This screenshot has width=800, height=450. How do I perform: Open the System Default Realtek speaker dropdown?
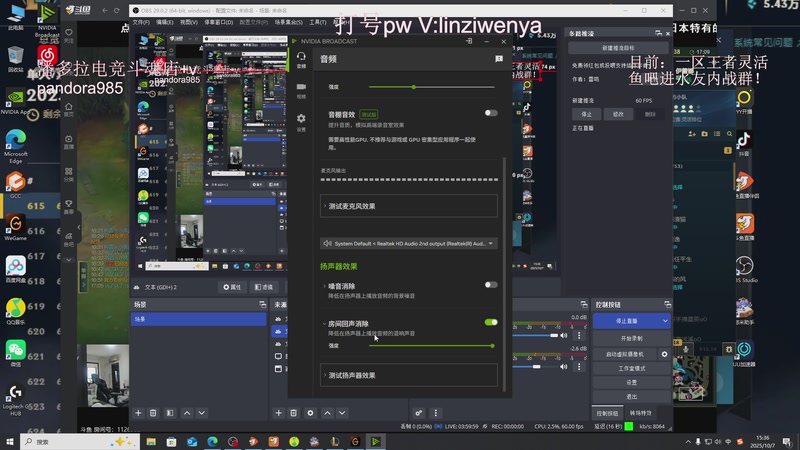pyautogui.click(x=409, y=243)
